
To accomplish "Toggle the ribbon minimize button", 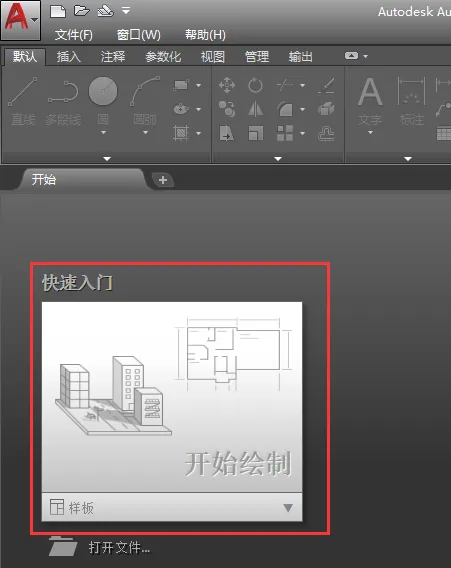I will point(351,56).
